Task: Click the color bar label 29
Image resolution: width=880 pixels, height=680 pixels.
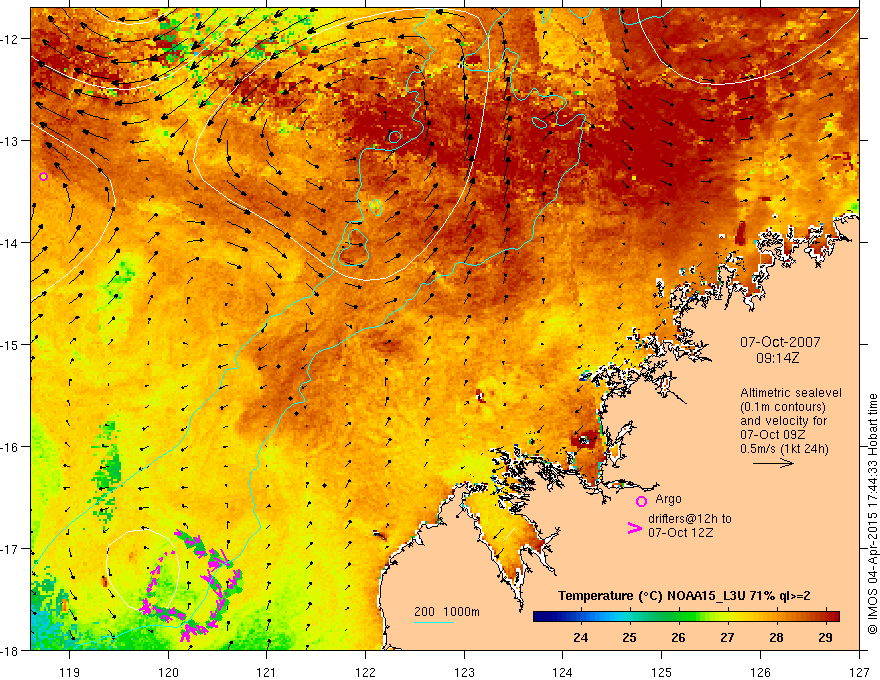Action: pyautogui.click(x=825, y=637)
